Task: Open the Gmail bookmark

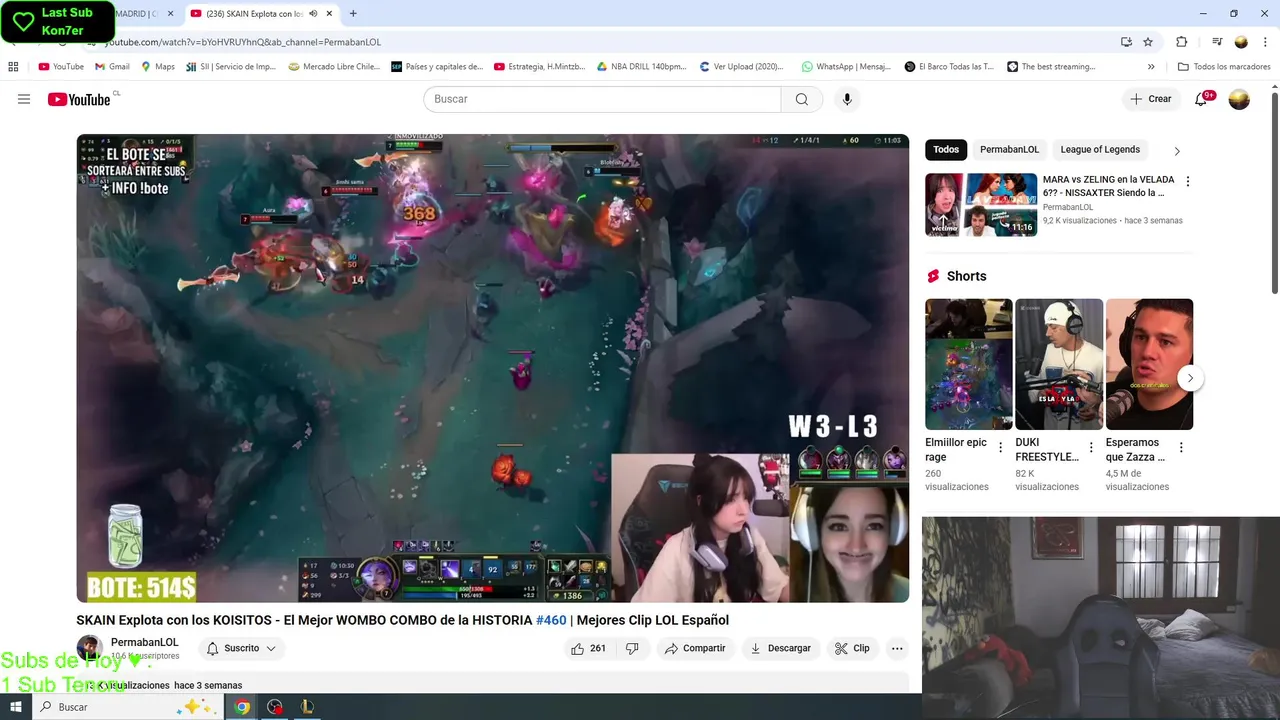Action: pos(112,67)
